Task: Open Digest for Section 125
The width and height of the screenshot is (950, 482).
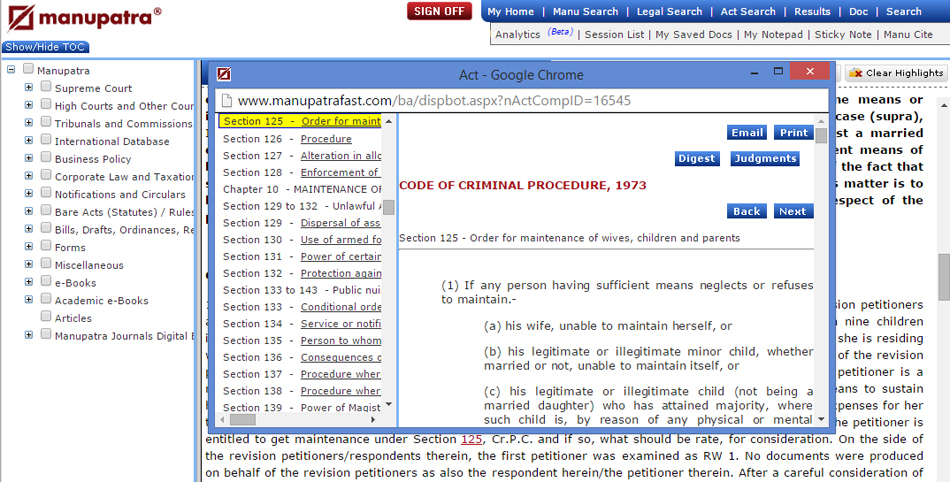Action: pyautogui.click(x=697, y=159)
